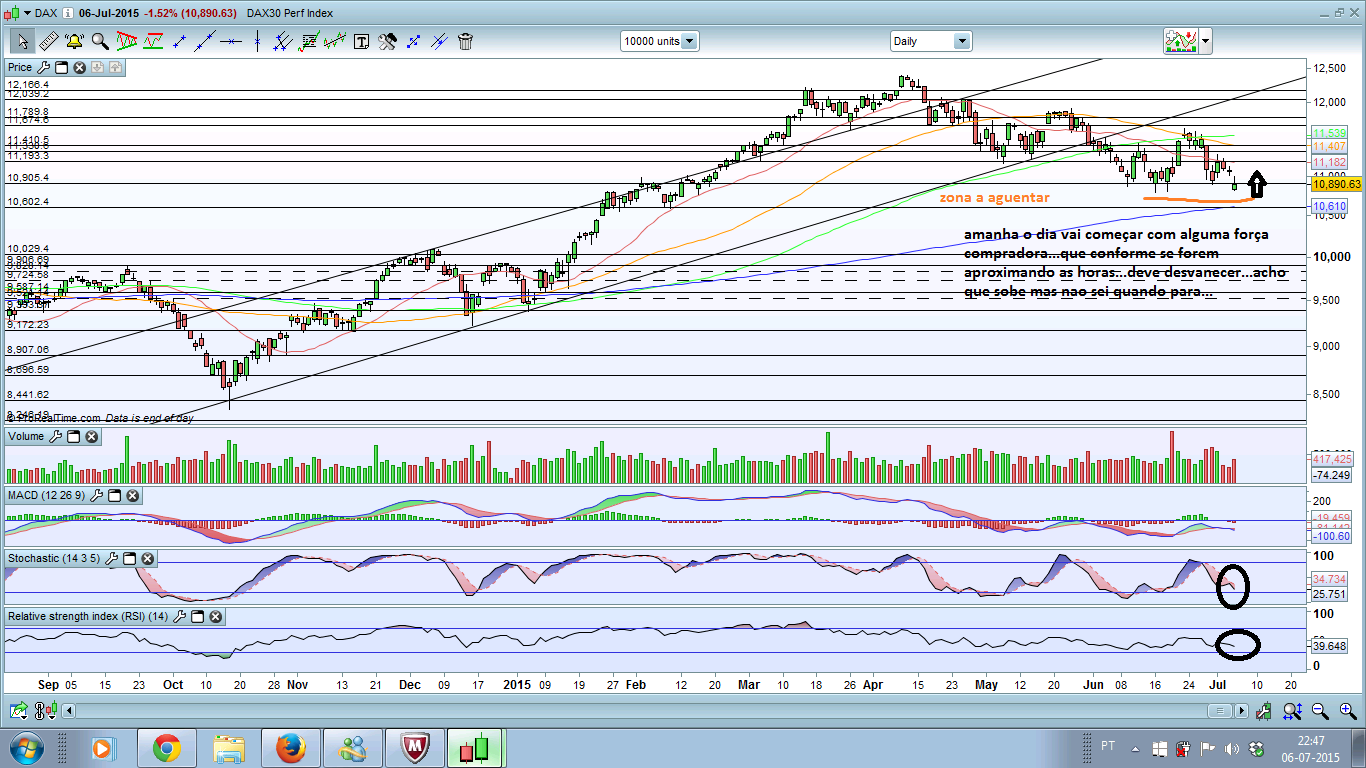Click the zoom out magnifier at bottom right
The image size is (1366, 768).
[x=1319, y=711]
